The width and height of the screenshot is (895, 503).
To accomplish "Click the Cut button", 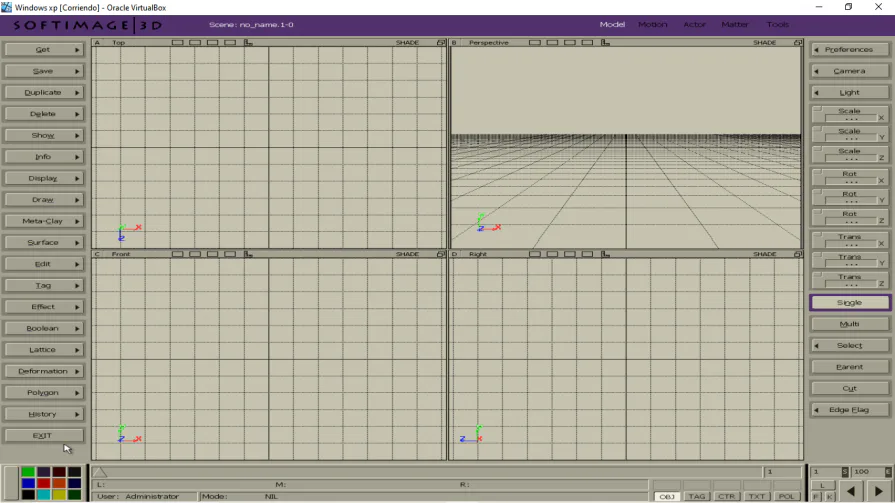I will coord(849,388).
